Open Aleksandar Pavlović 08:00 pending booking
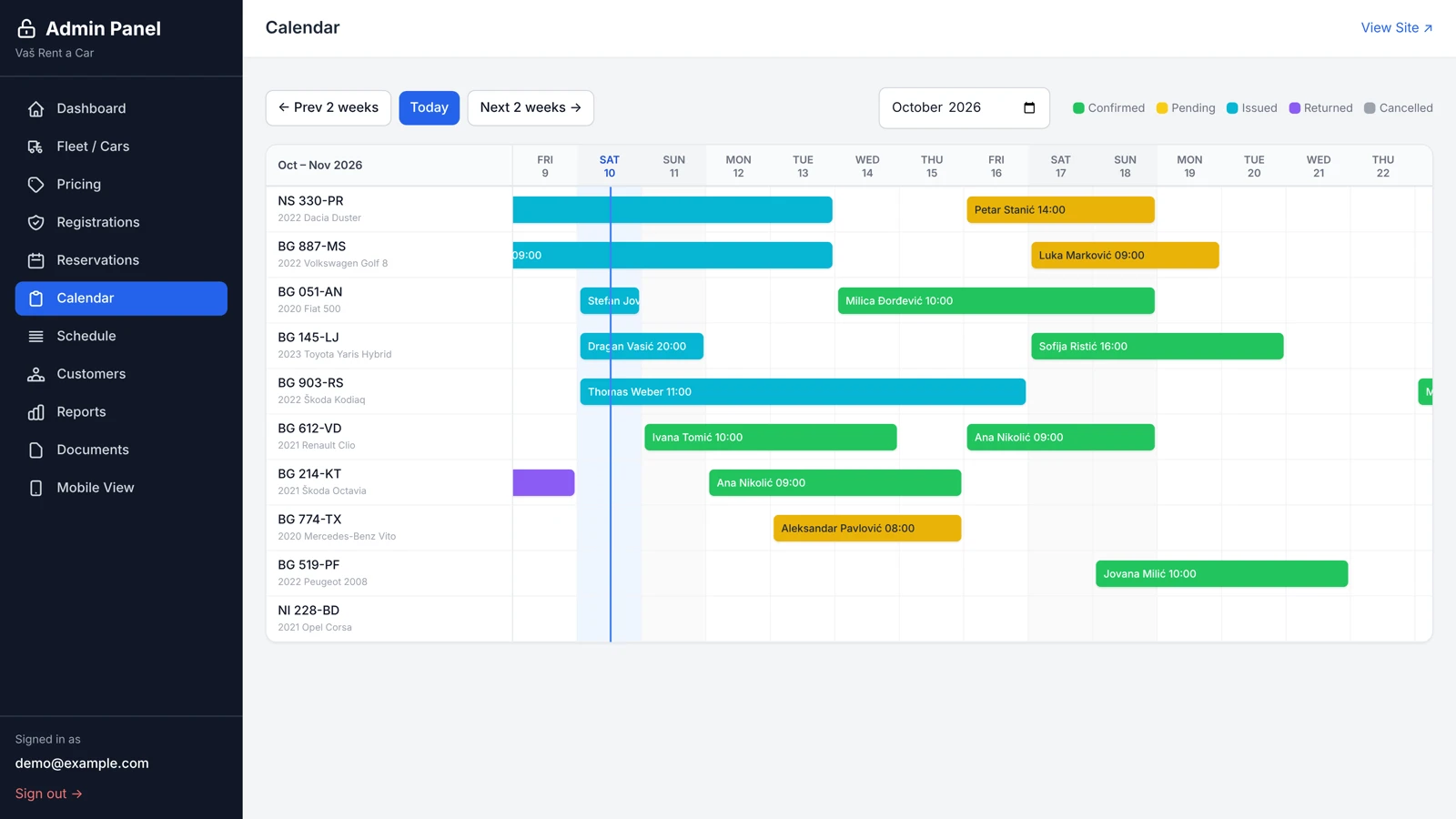This screenshot has height=819, width=1456. point(867,528)
